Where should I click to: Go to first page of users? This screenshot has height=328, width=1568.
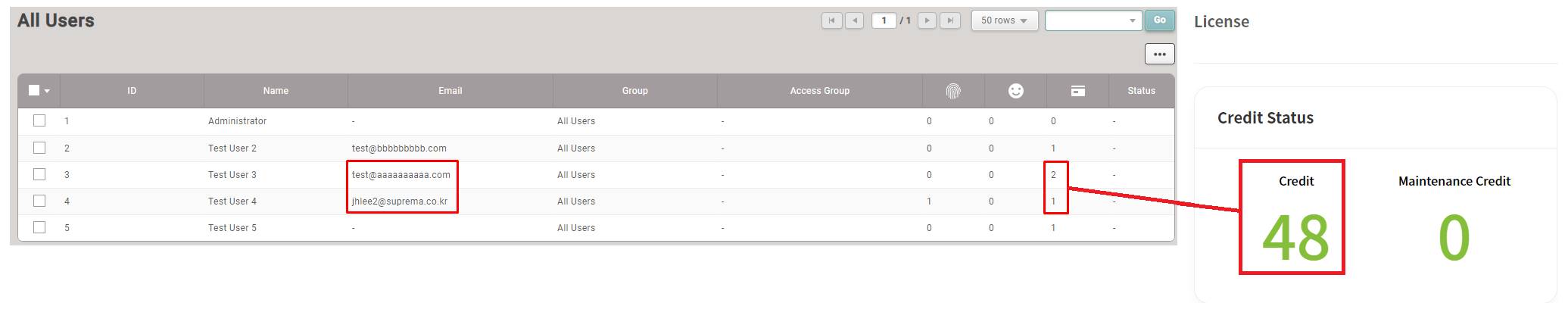point(831,20)
